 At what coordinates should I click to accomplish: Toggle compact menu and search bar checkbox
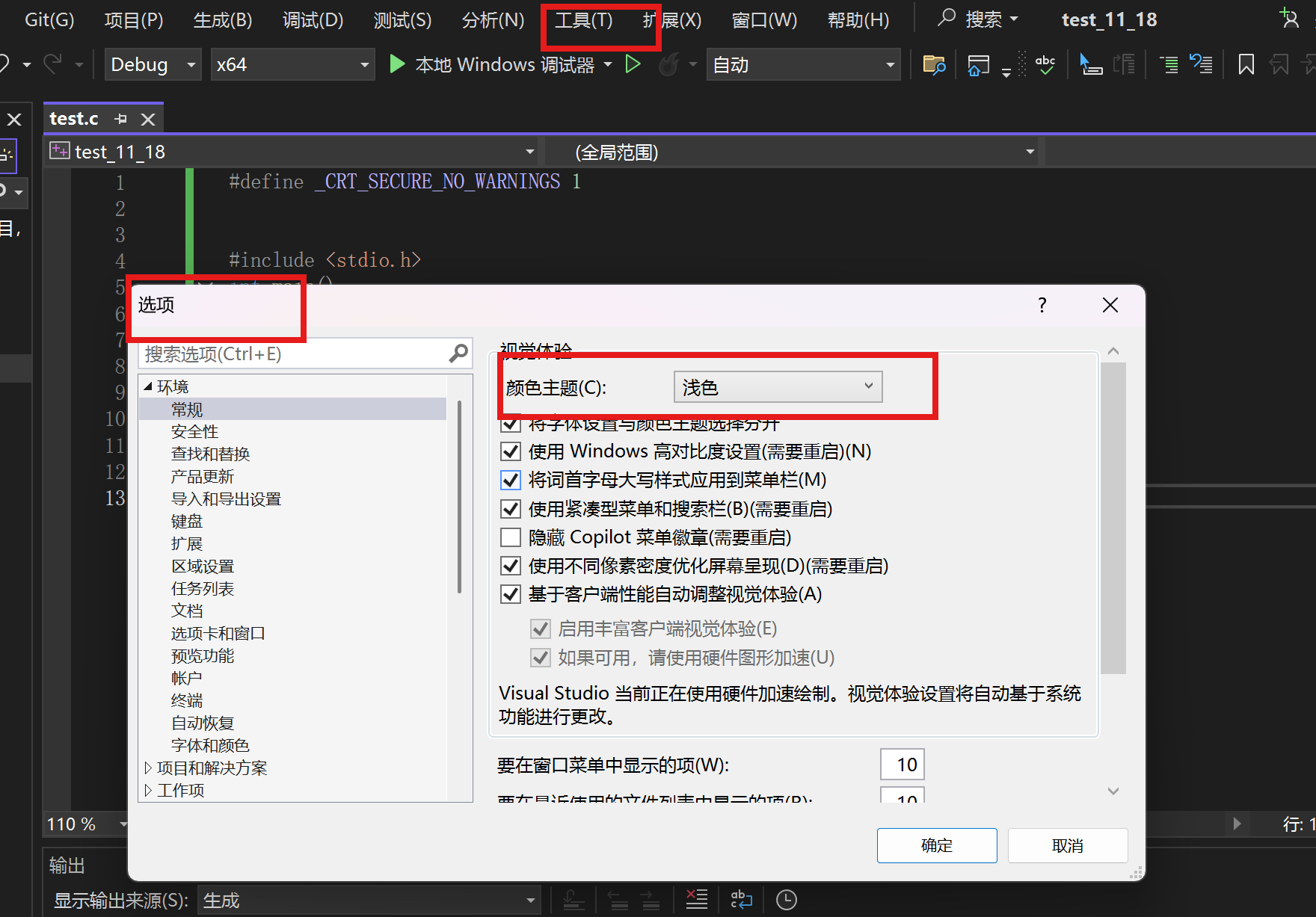pos(511,509)
